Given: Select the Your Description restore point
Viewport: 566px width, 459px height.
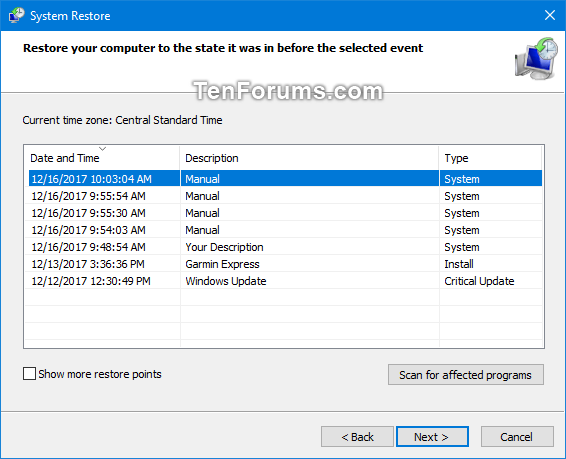Looking at the screenshot, I should pos(285,247).
